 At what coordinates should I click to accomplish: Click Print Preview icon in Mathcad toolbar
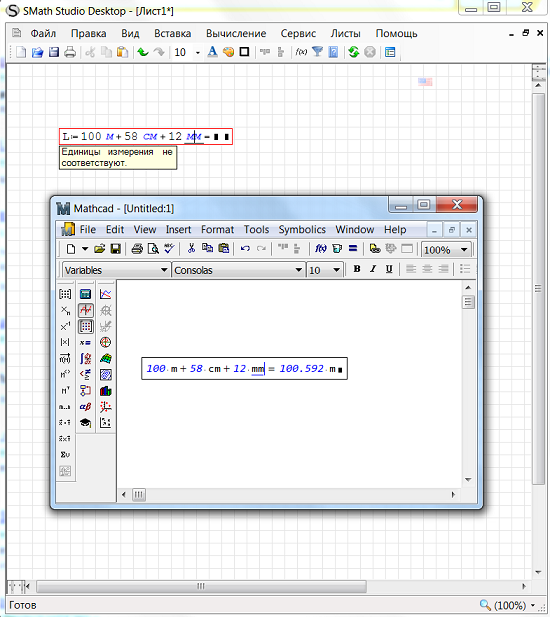click(x=153, y=249)
